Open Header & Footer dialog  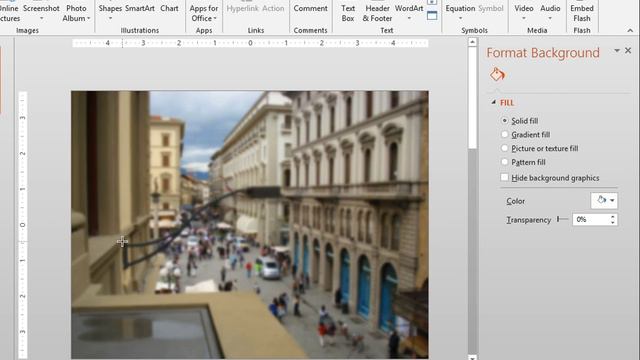(x=377, y=13)
